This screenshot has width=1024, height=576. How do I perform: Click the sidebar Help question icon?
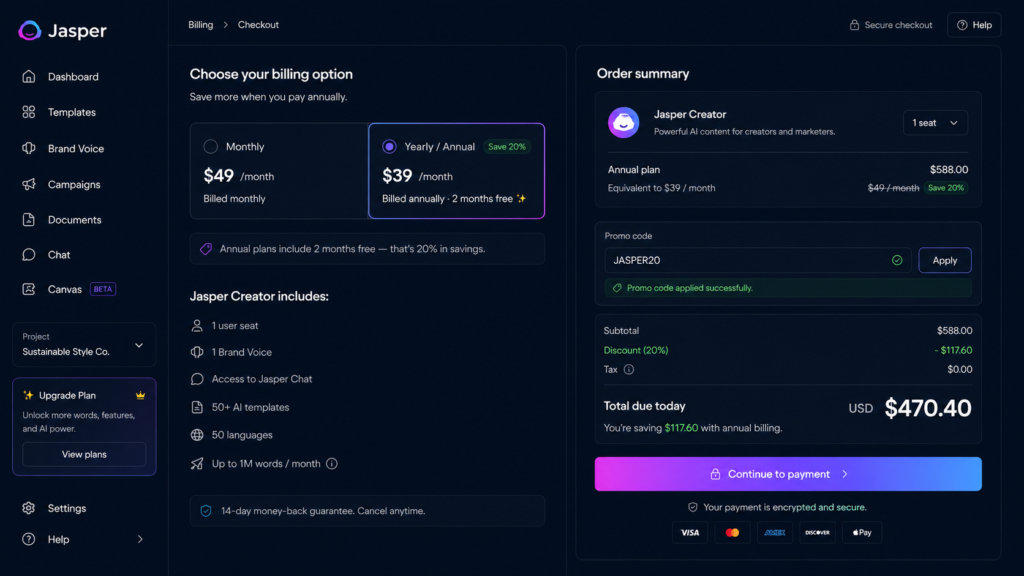pos(28,539)
